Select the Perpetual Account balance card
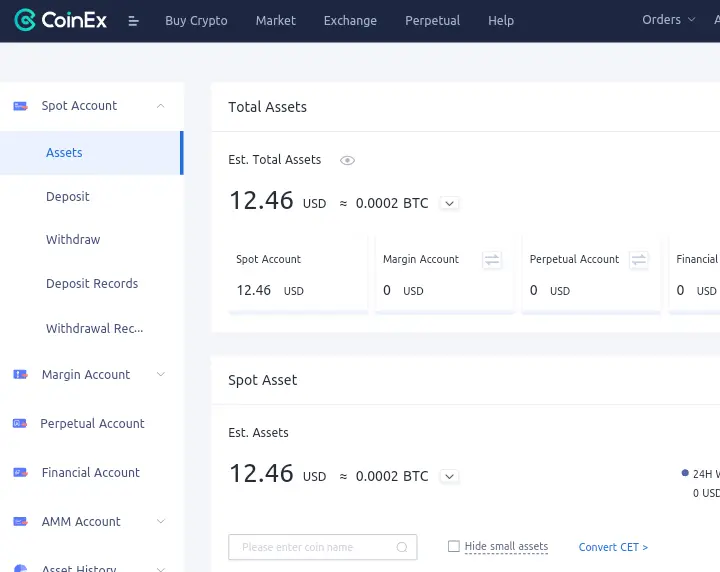 click(591, 275)
